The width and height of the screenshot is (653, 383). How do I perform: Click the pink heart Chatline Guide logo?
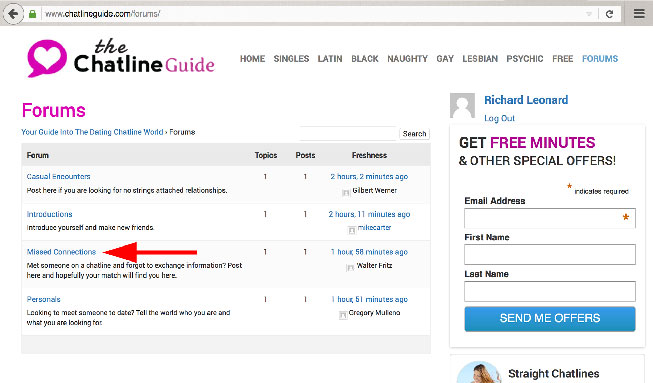pyautogui.click(x=47, y=58)
